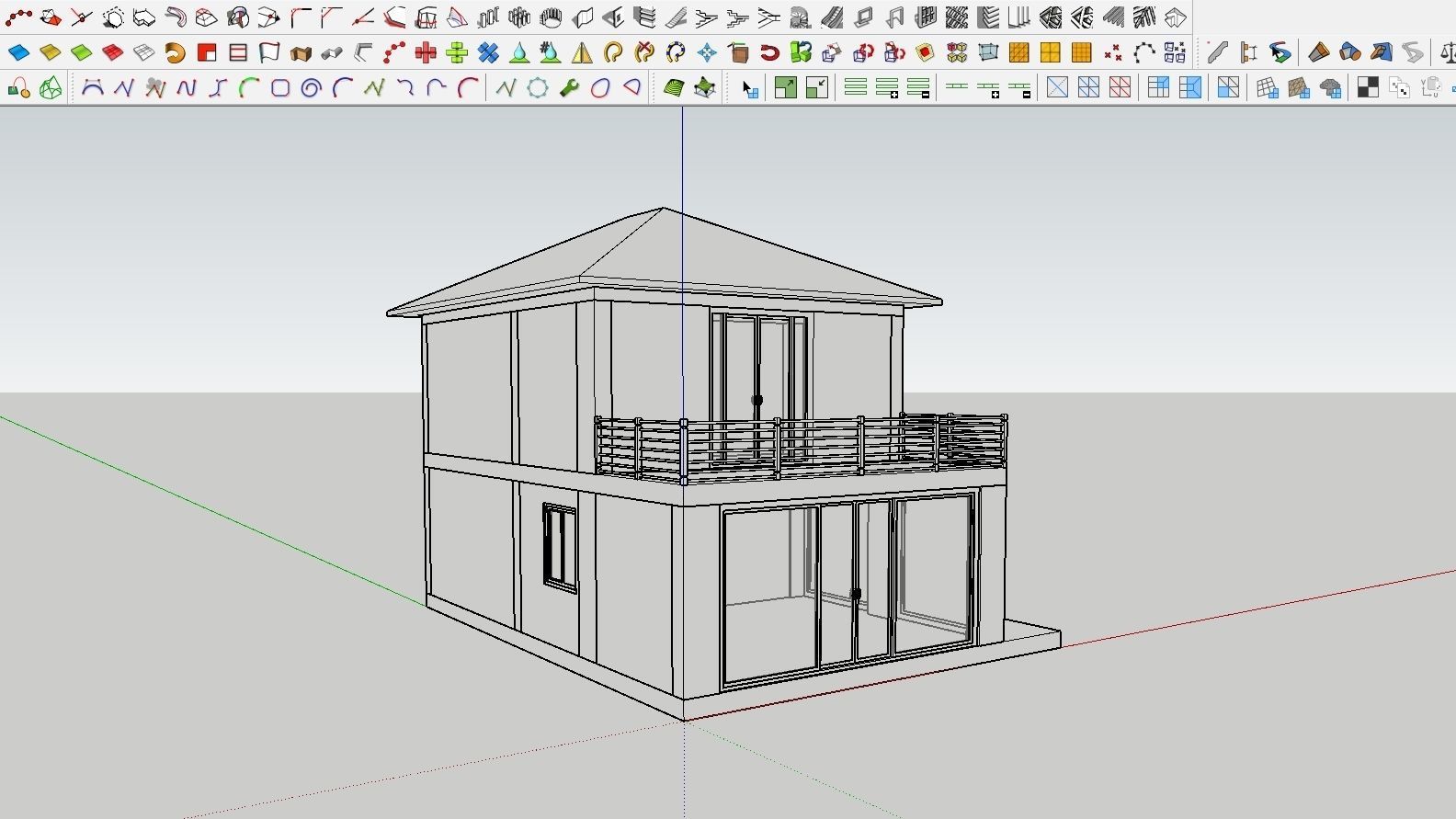Select the rounded corner fillet tool icon

tap(301, 17)
